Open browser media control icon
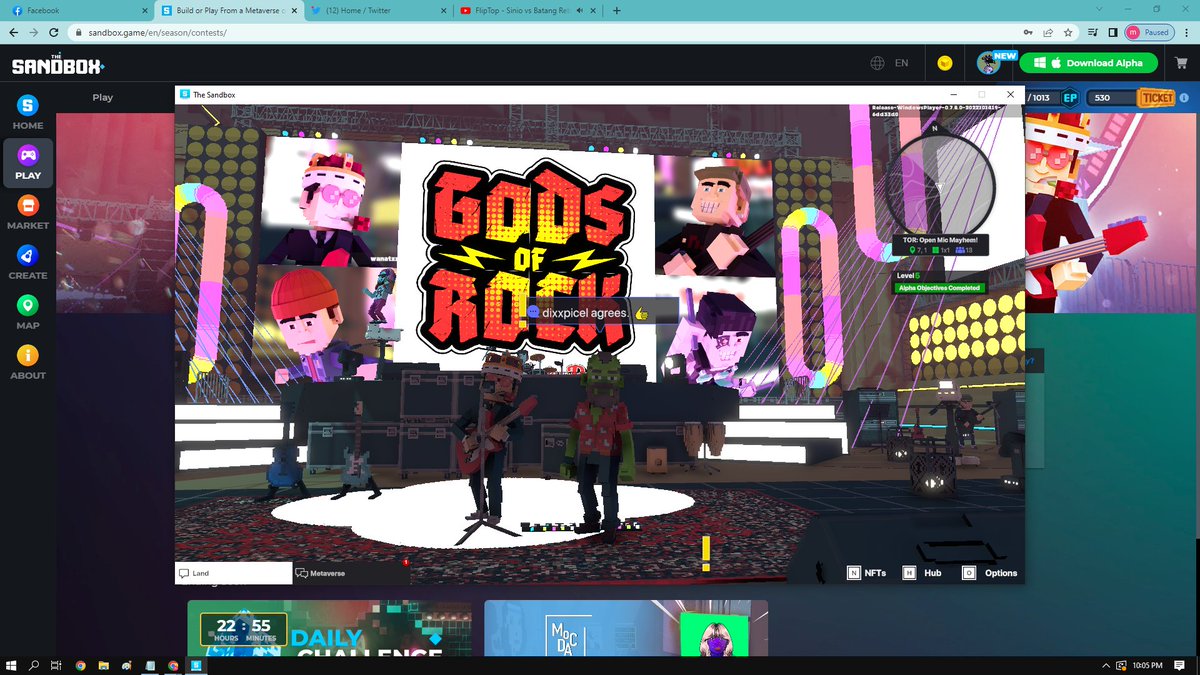1200x675 pixels. (x=1092, y=32)
